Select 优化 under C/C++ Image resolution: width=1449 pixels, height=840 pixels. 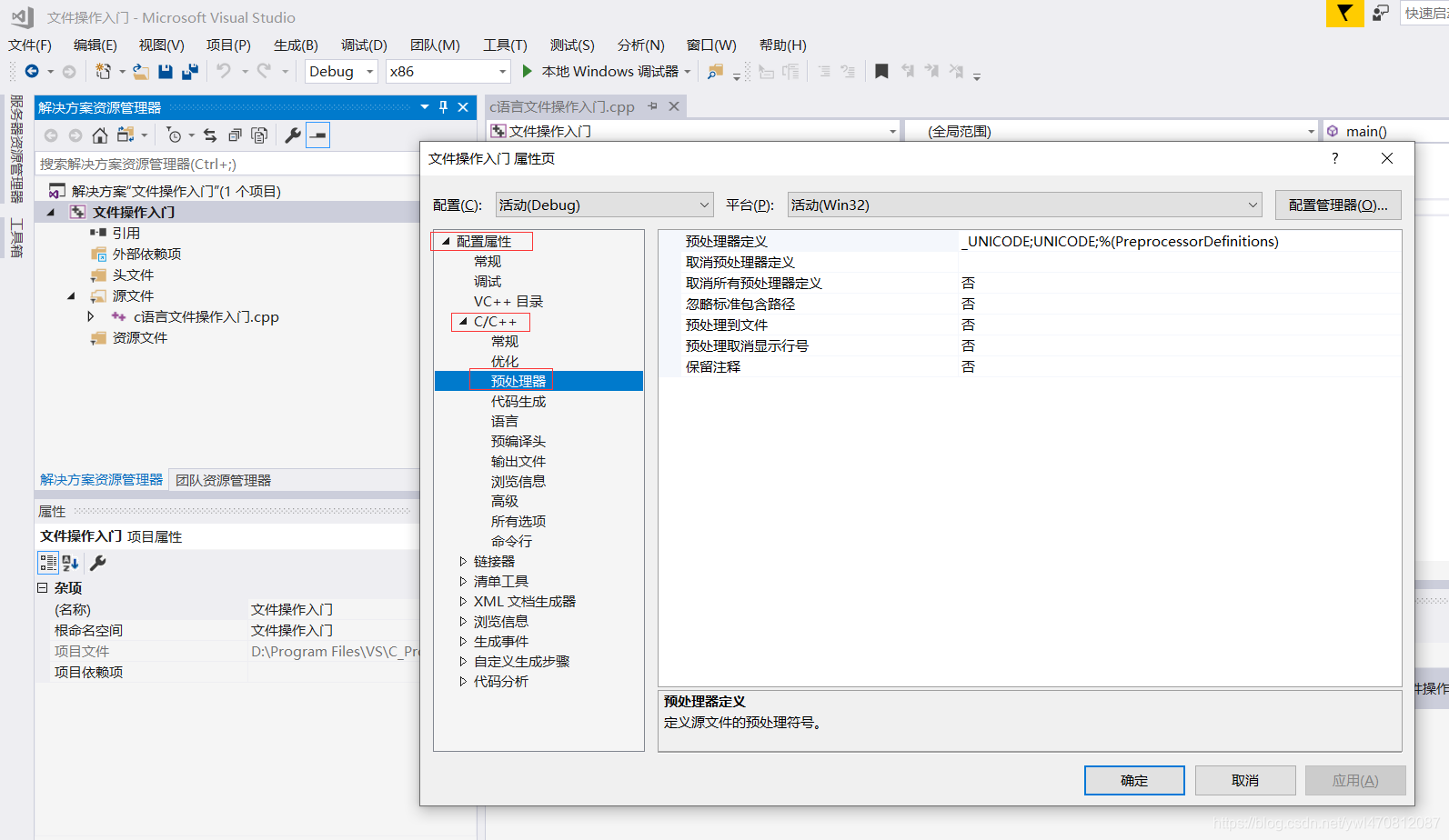[505, 361]
